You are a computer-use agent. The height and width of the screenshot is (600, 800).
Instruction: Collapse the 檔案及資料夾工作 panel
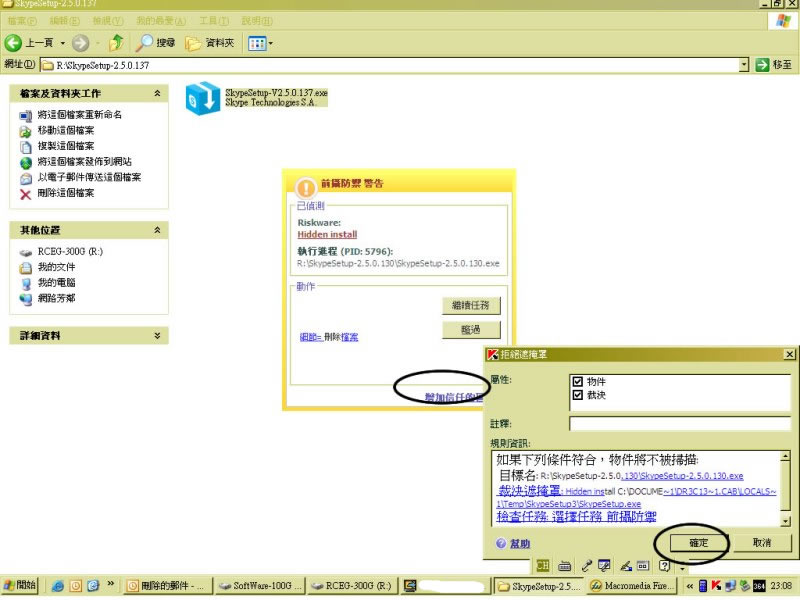157,93
